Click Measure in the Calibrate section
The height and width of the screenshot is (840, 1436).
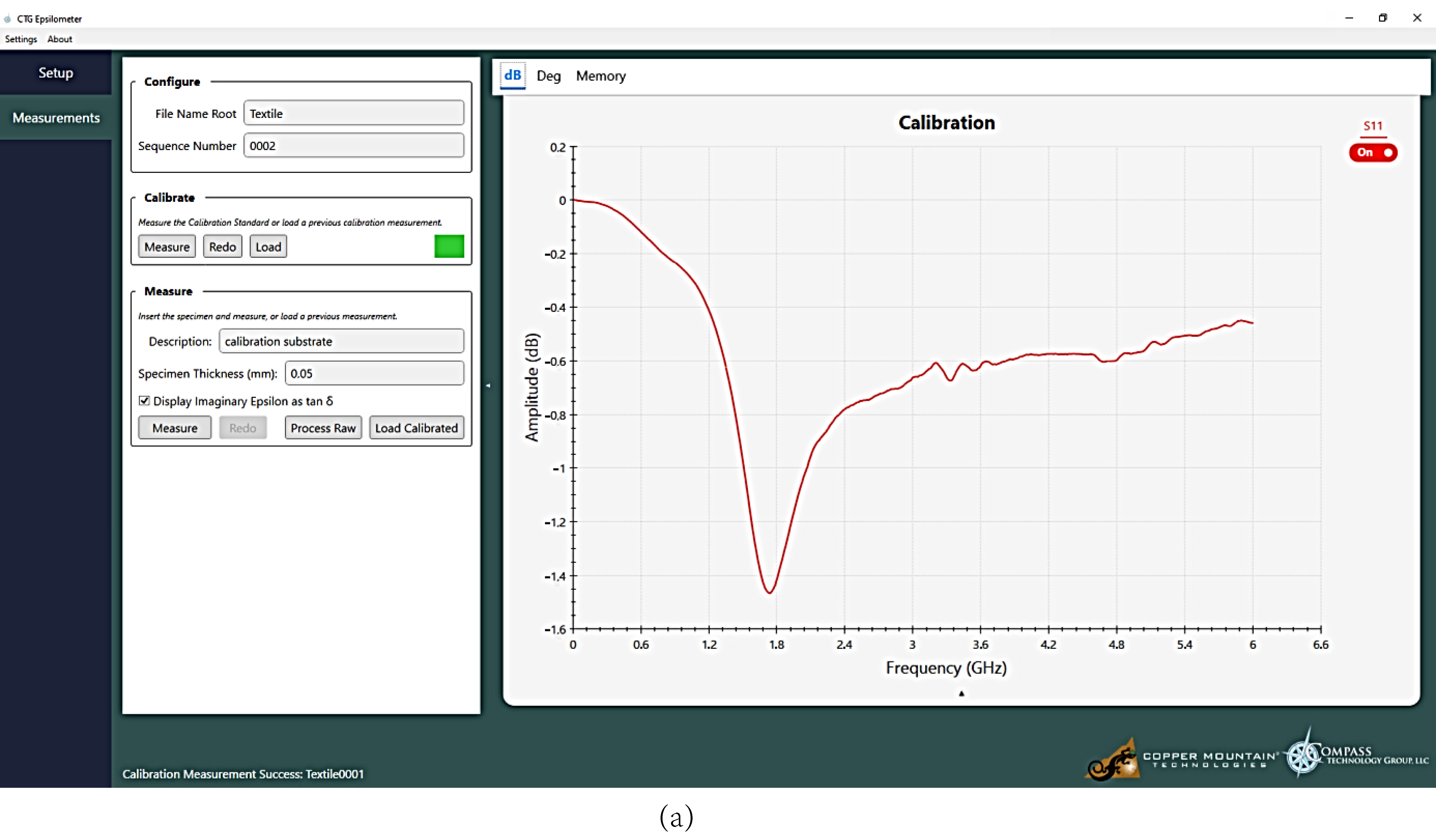click(x=167, y=247)
